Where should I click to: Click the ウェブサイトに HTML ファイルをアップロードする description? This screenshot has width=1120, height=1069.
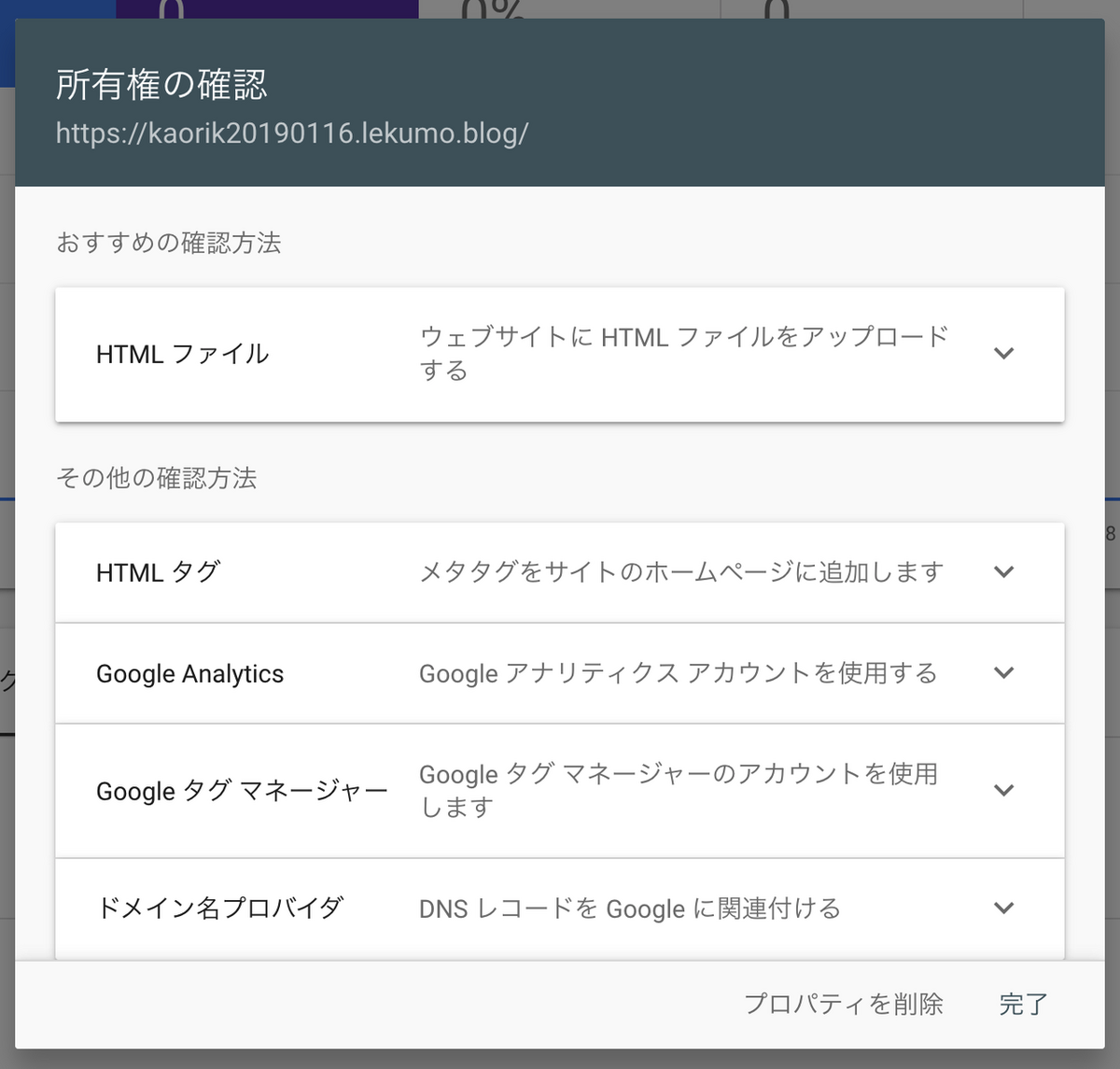[683, 353]
